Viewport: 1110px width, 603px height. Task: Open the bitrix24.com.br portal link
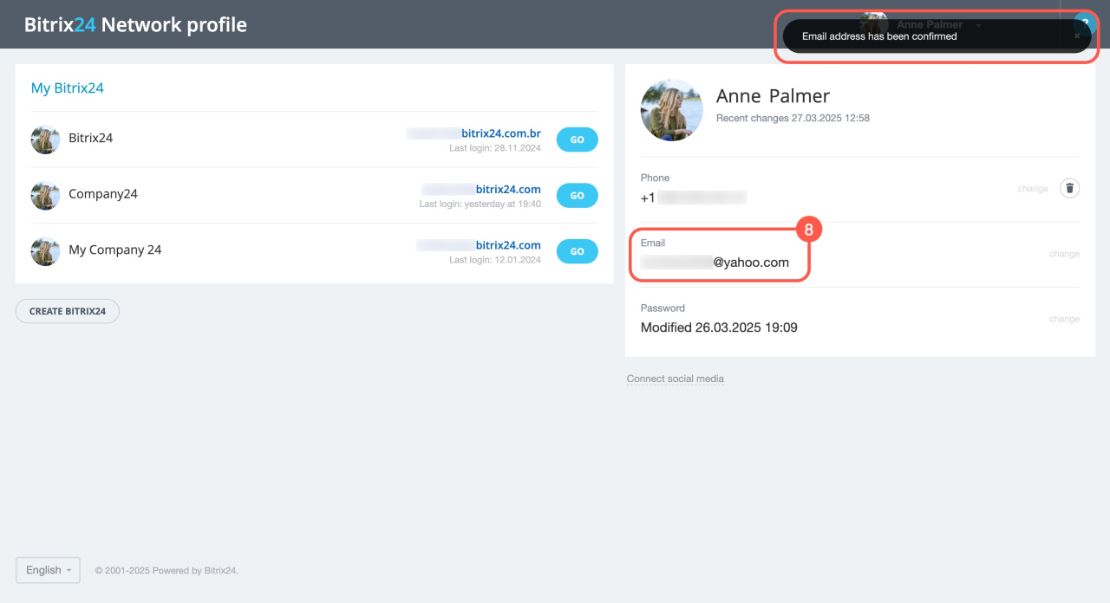500,133
